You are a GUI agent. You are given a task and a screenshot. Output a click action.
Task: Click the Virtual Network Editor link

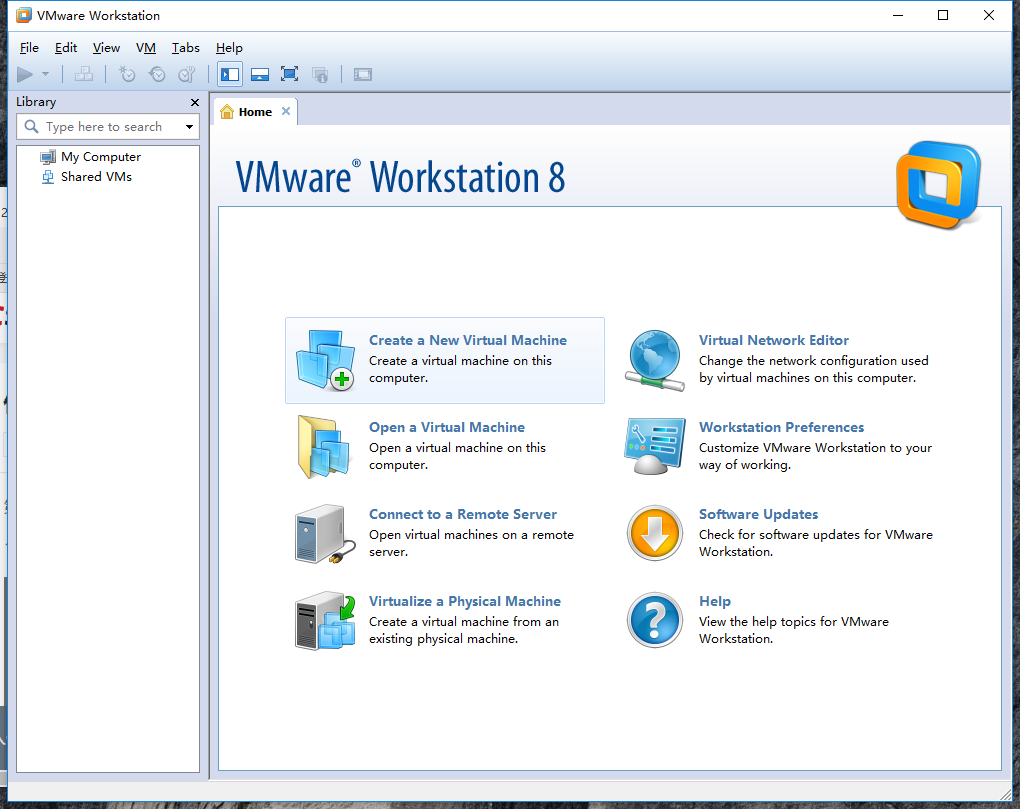click(773, 340)
